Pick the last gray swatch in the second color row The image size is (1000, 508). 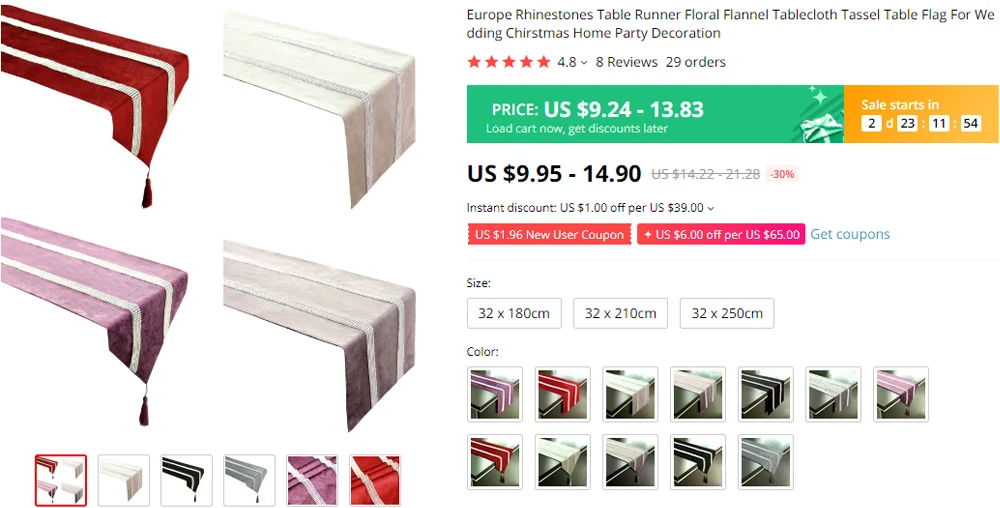(x=765, y=461)
